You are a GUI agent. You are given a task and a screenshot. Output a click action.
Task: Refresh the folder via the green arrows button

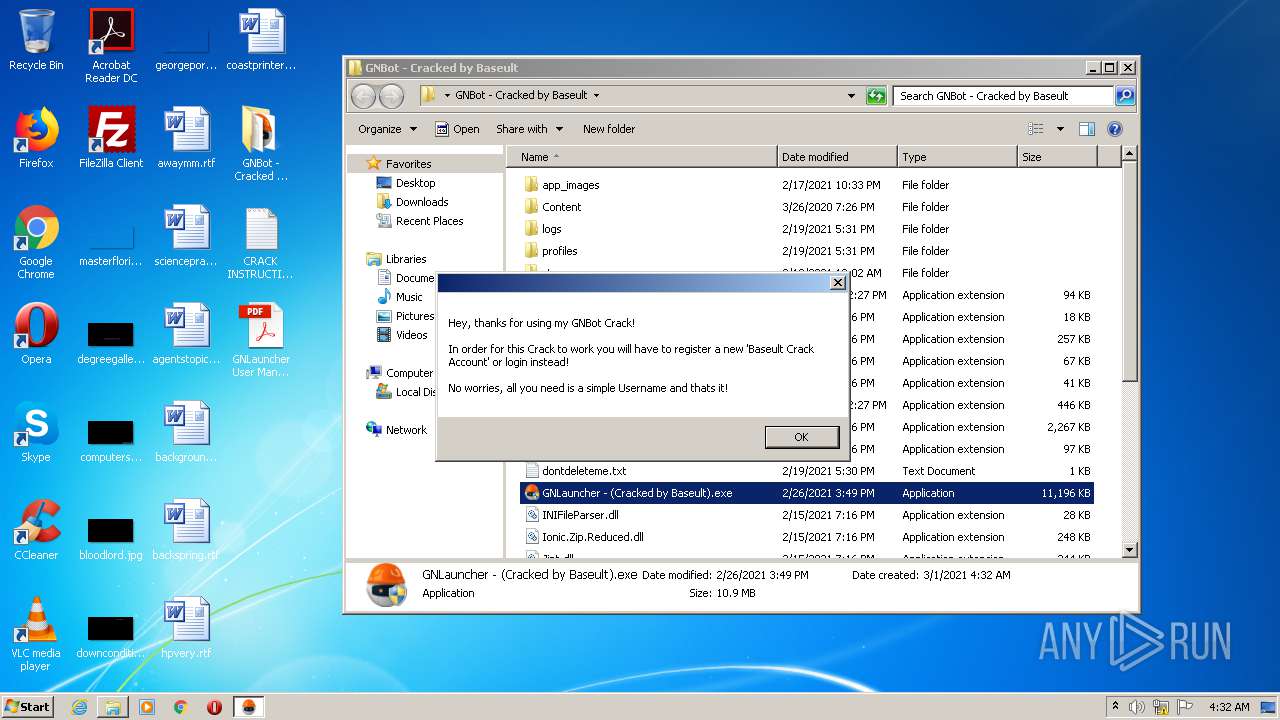click(x=876, y=96)
